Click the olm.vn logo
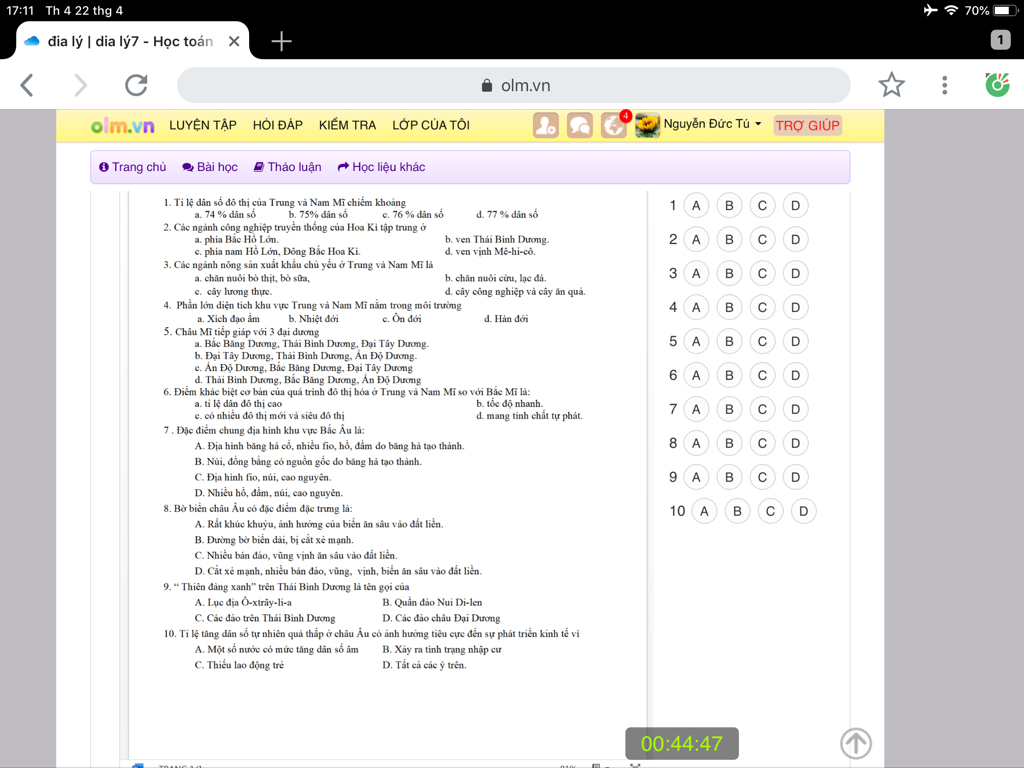This screenshot has height=768, width=1024. coord(123,125)
